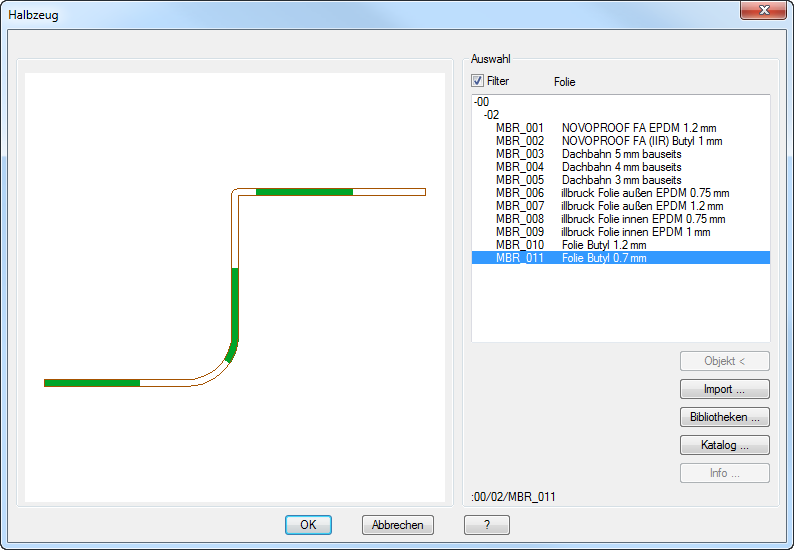Choose MBR_007 illbruck Folie außen 1.2 mm
Viewport: 794px width, 550px height.
pyautogui.click(x=609, y=206)
